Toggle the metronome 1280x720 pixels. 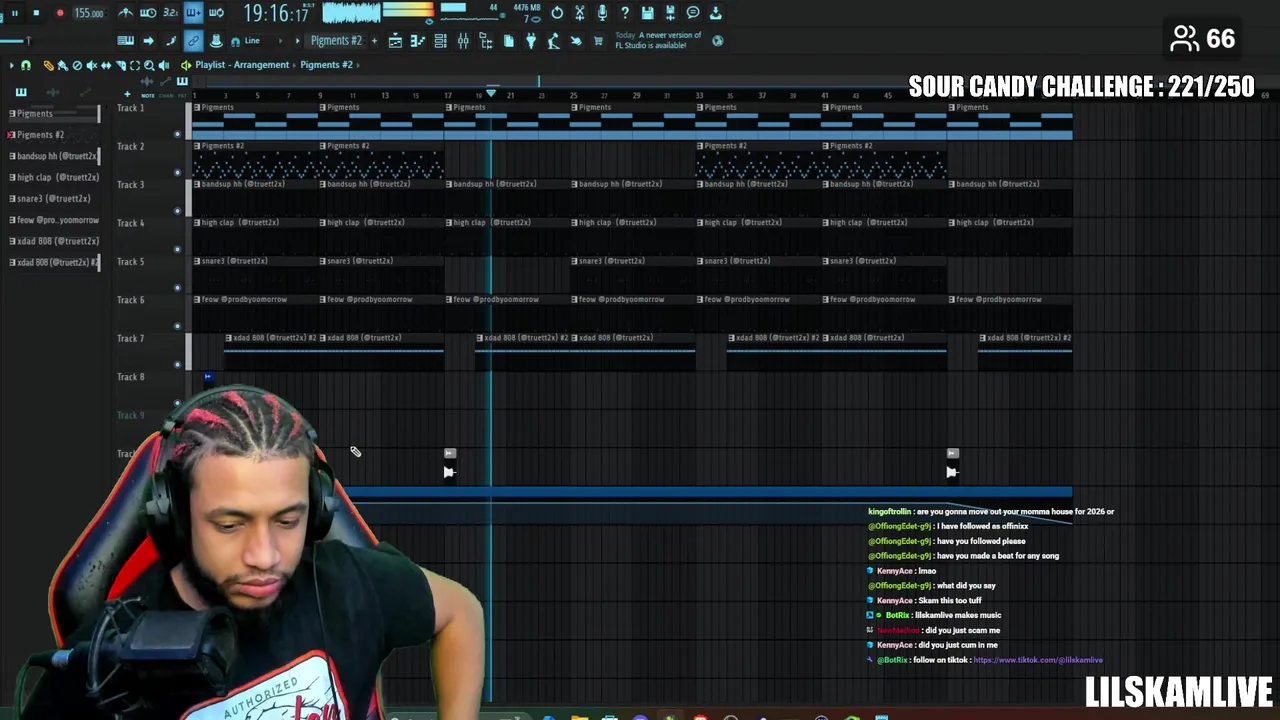click(x=126, y=13)
